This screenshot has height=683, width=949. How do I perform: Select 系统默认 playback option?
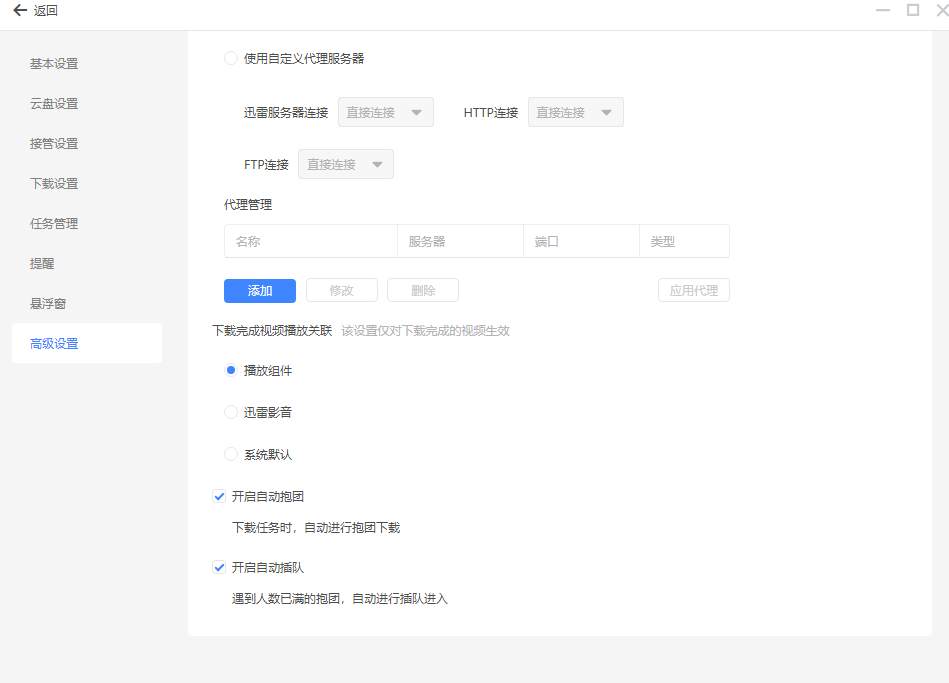[231, 454]
